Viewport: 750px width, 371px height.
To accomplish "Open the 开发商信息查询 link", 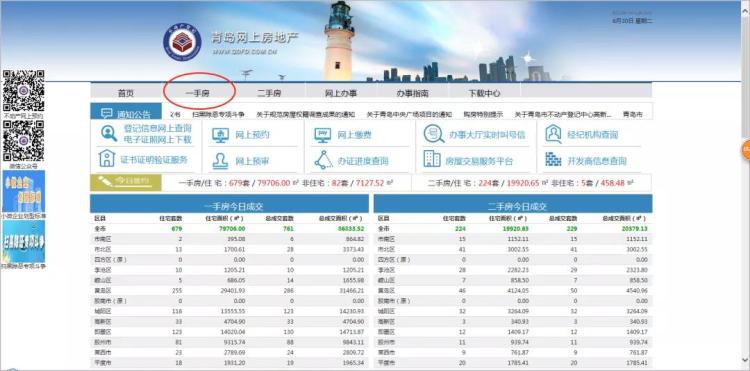I will click(597, 162).
